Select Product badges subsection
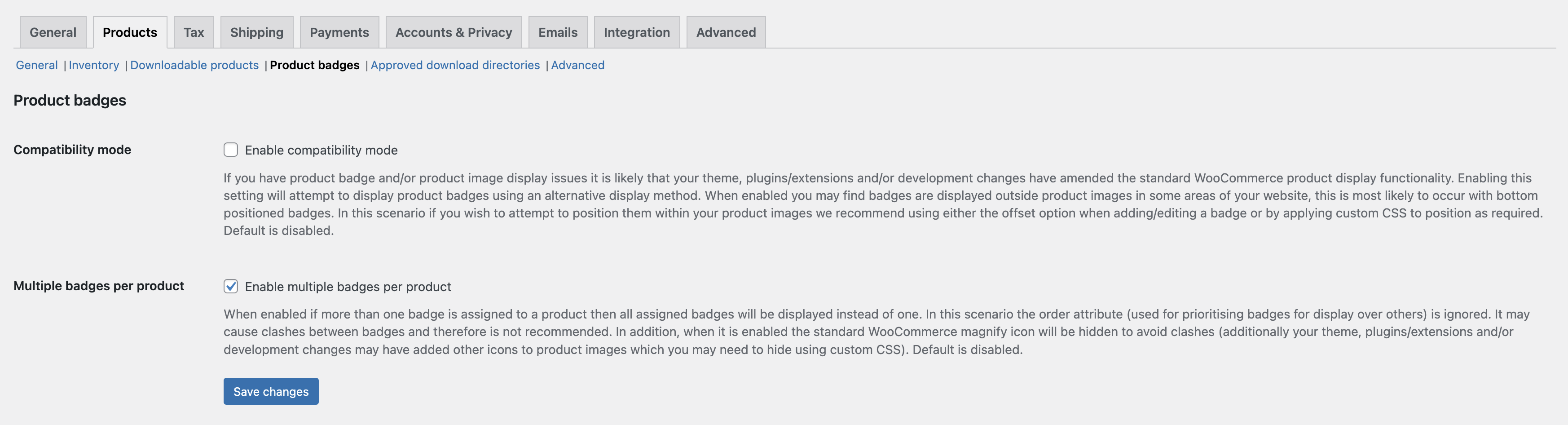Viewport: 1568px width, 425px height. pos(314,65)
